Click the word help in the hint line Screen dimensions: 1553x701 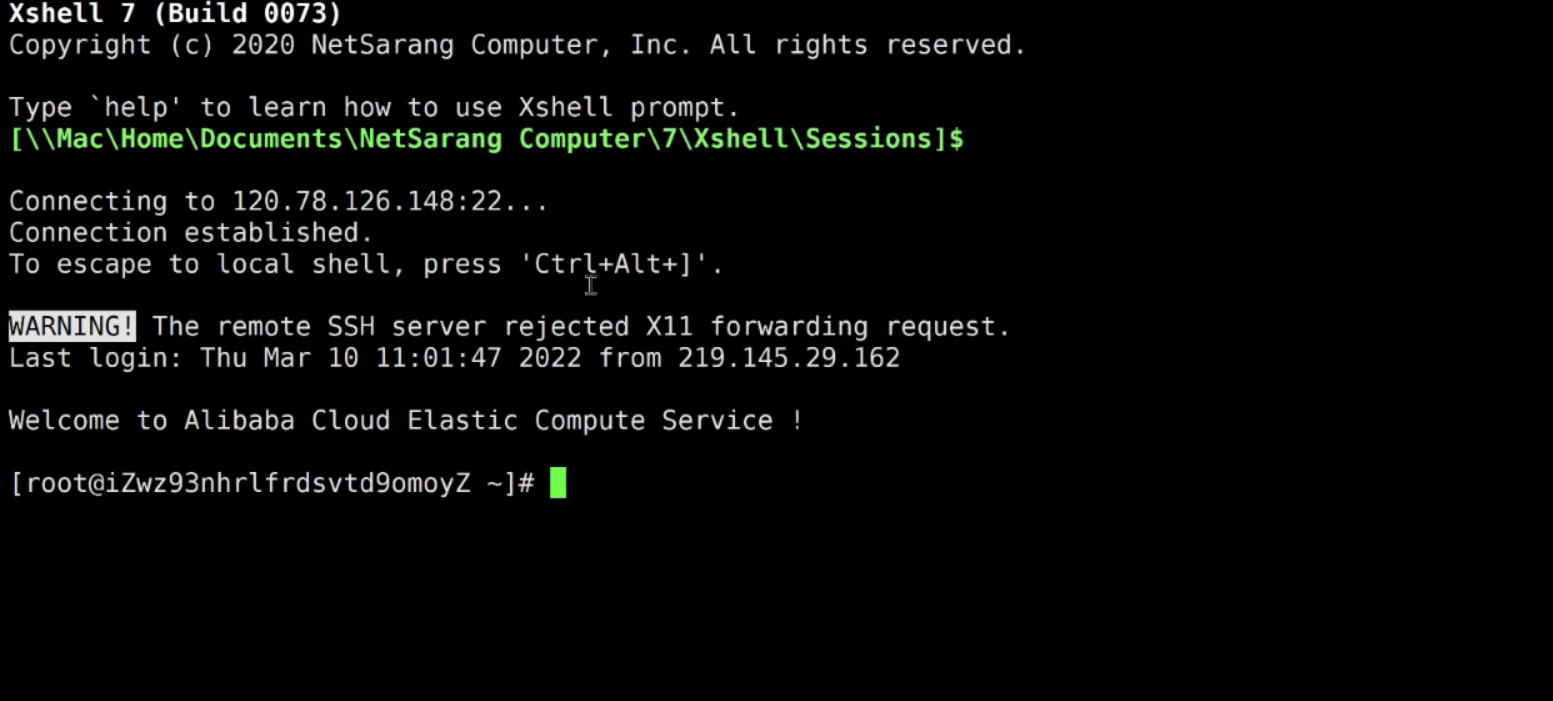137,107
